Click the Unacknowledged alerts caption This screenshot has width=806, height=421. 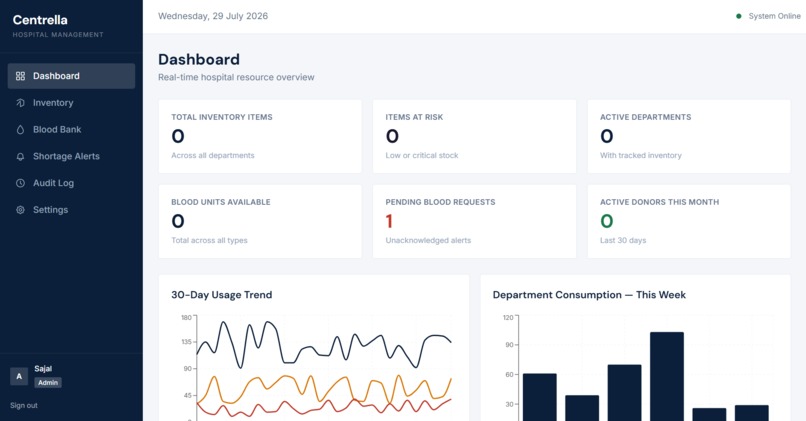tap(428, 241)
